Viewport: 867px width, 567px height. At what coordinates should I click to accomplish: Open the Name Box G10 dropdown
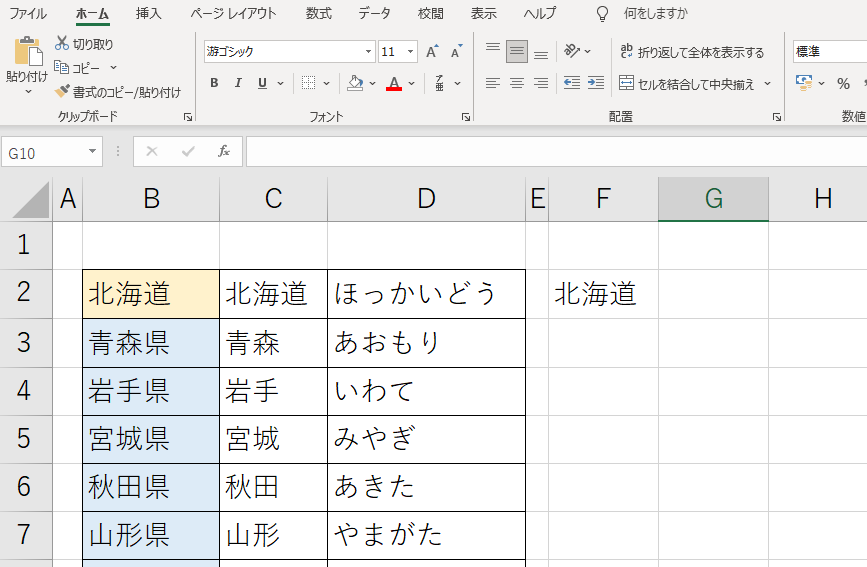click(92, 151)
